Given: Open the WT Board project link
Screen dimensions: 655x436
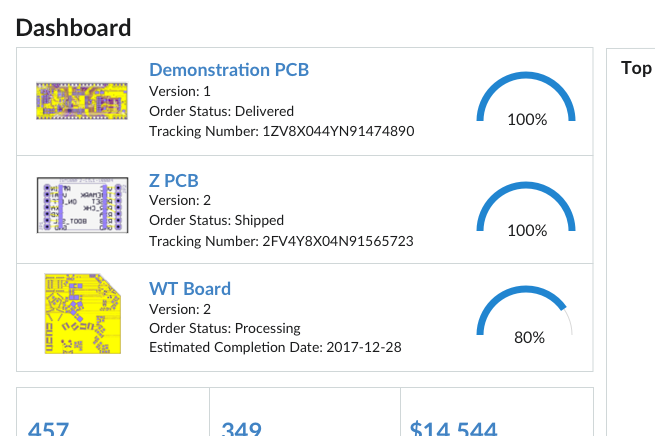Looking at the screenshot, I should point(190,289).
